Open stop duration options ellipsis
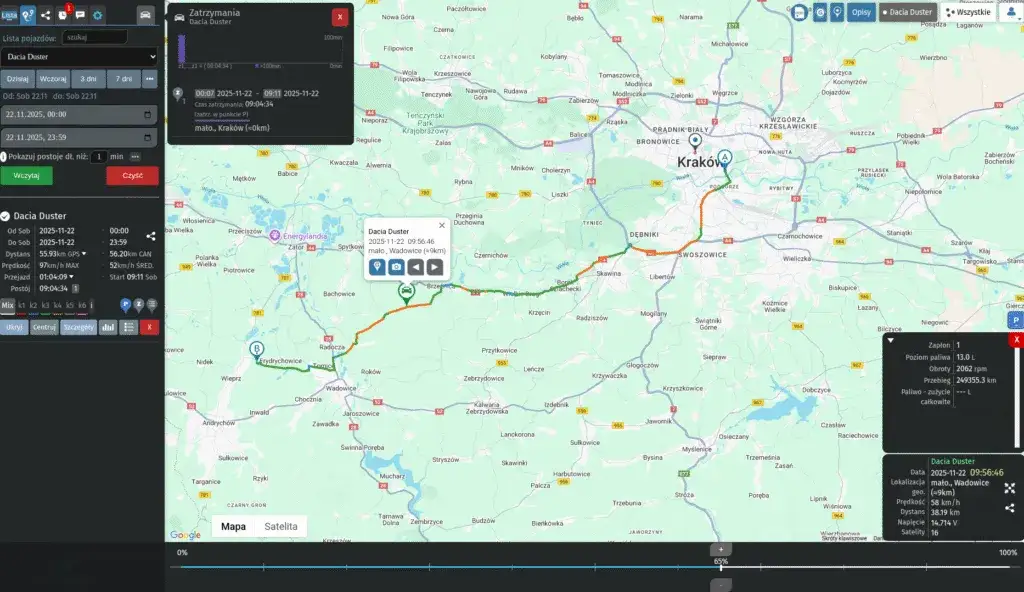The width and height of the screenshot is (1024, 592). click(x=135, y=157)
